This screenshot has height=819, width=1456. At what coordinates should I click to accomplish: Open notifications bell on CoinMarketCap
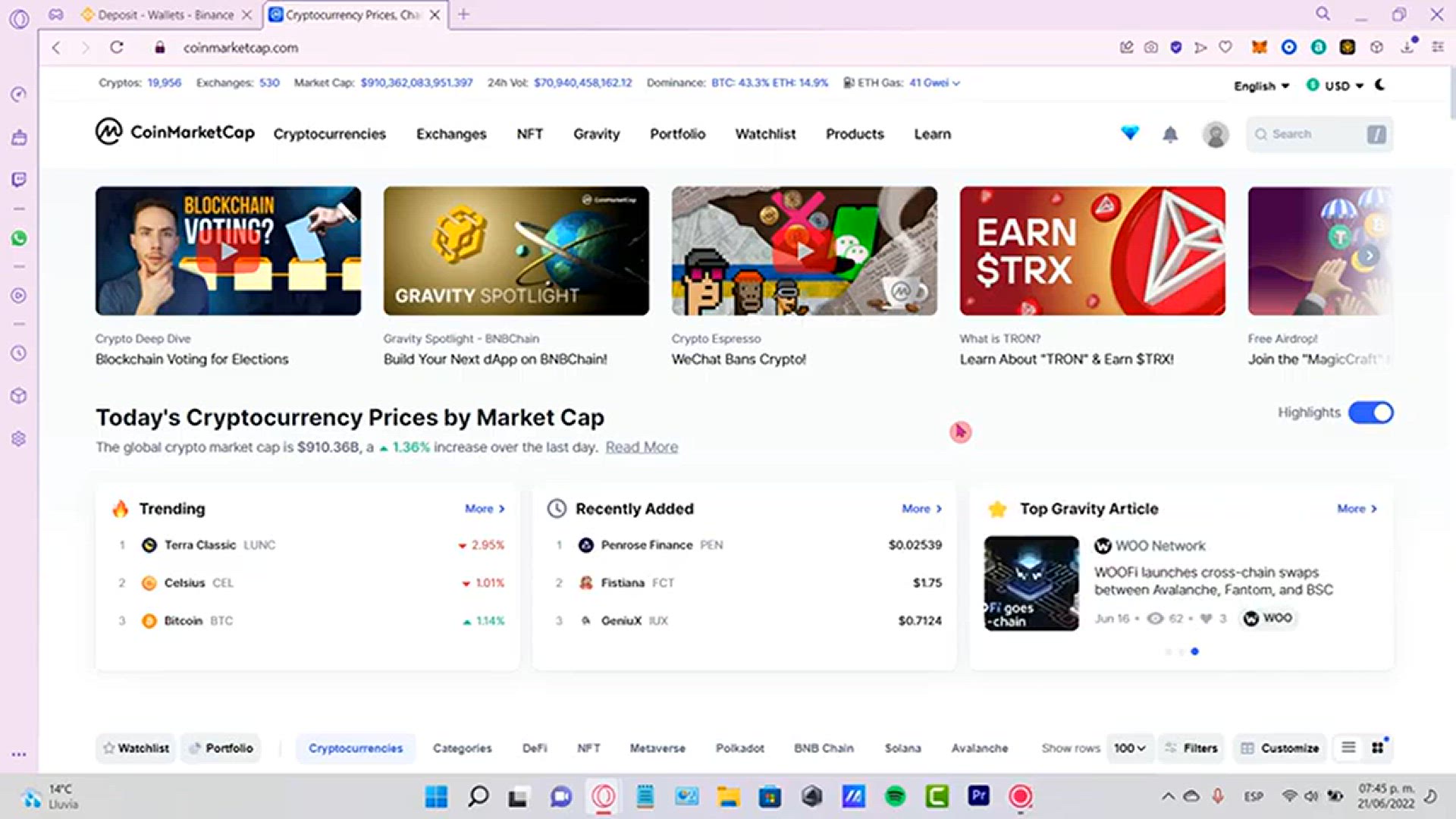click(x=1170, y=134)
